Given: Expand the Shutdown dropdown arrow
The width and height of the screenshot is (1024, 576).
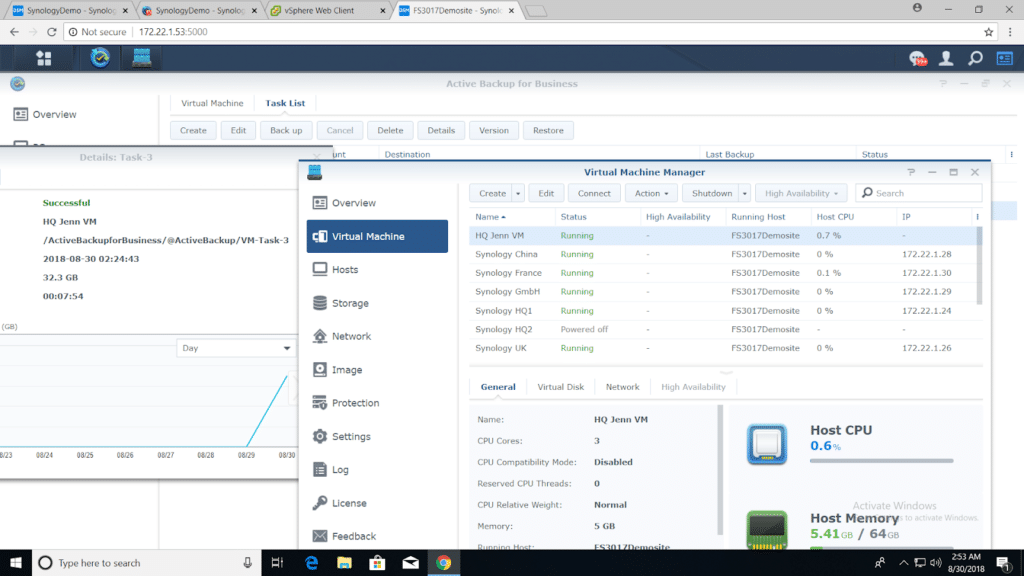Looking at the screenshot, I should (x=744, y=193).
